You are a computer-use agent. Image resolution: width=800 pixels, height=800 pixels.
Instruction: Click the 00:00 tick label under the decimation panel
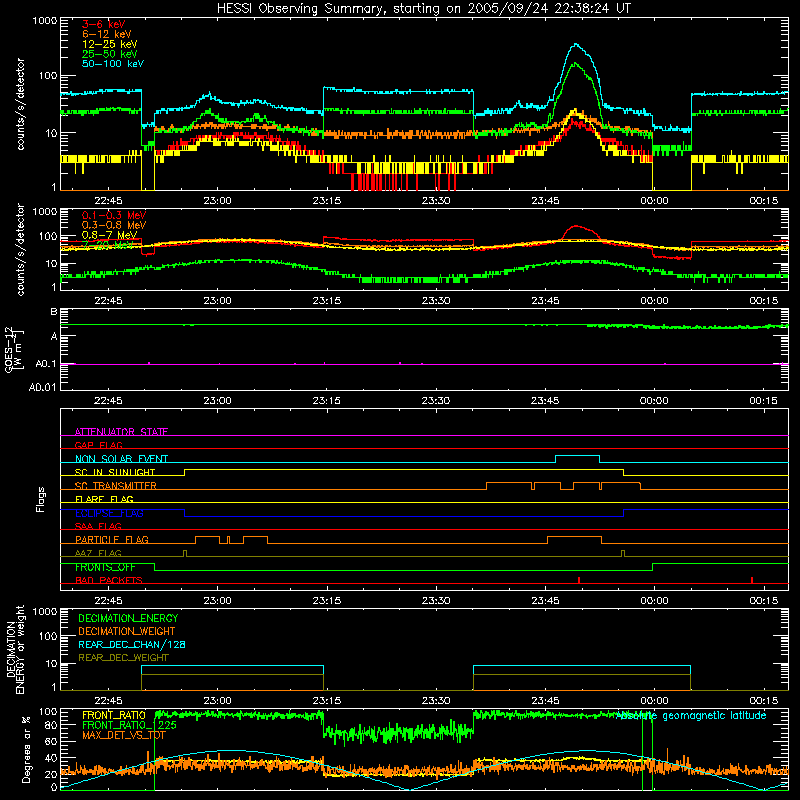click(x=655, y=701)
